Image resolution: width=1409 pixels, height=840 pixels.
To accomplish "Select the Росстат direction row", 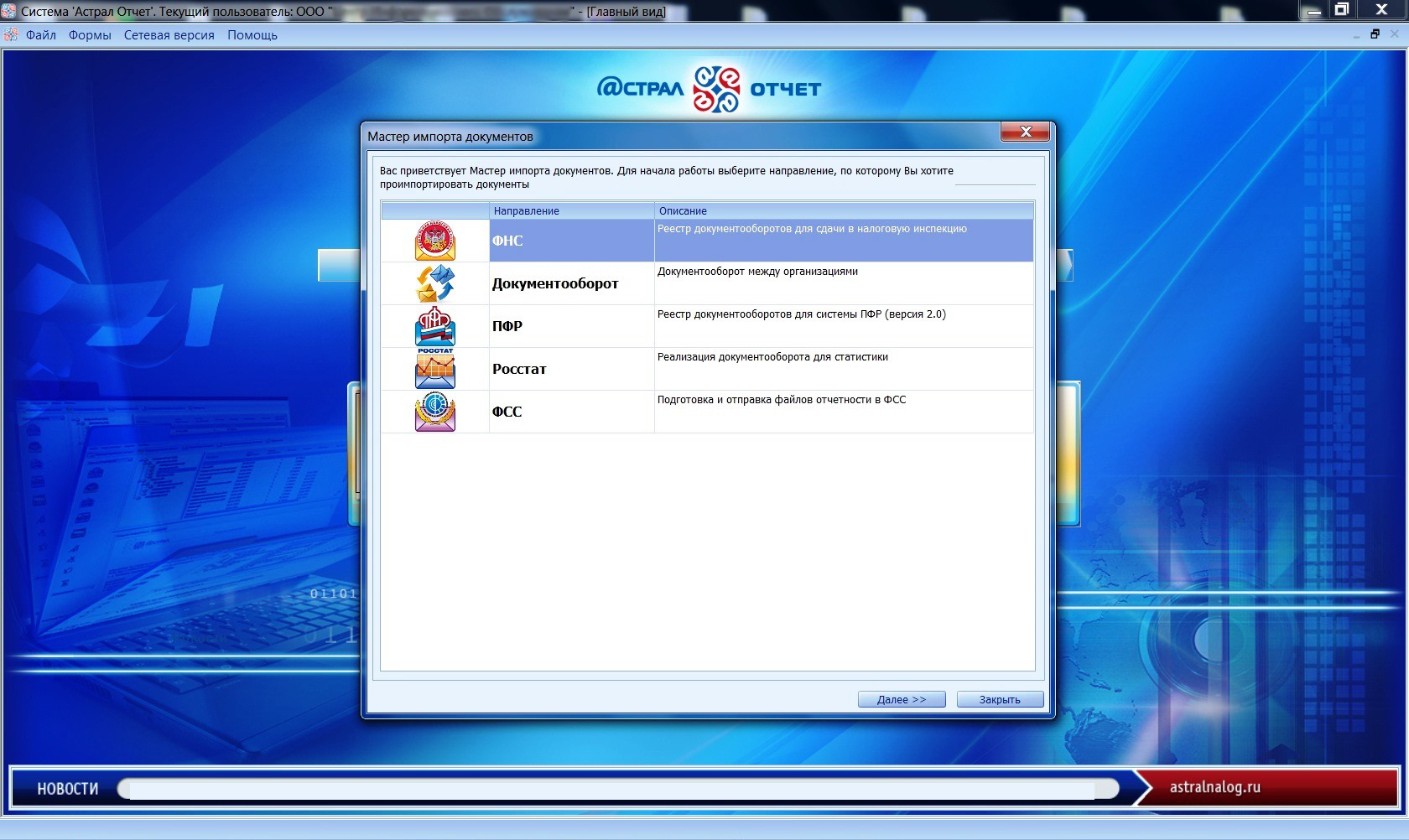I will [x=707, y=369].
